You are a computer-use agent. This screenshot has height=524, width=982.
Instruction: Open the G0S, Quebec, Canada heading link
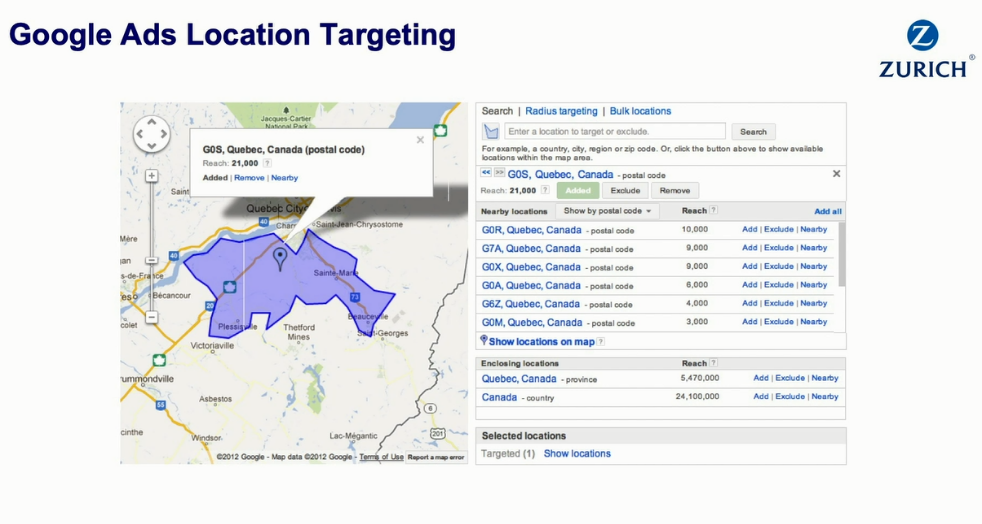pyautogui.click(x=560, y=175)
